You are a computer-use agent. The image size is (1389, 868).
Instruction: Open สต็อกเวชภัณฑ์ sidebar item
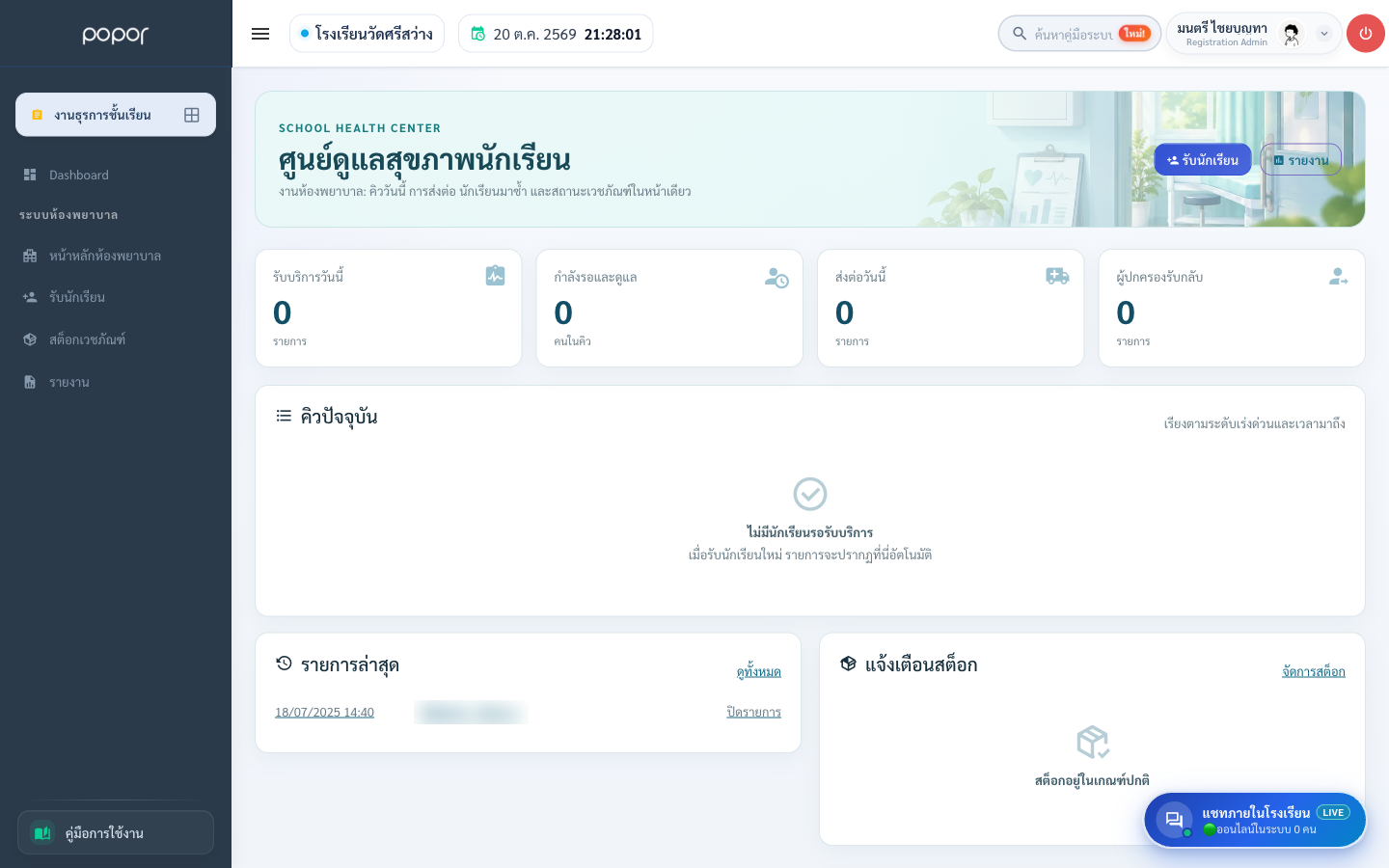(x=116, y=339)
